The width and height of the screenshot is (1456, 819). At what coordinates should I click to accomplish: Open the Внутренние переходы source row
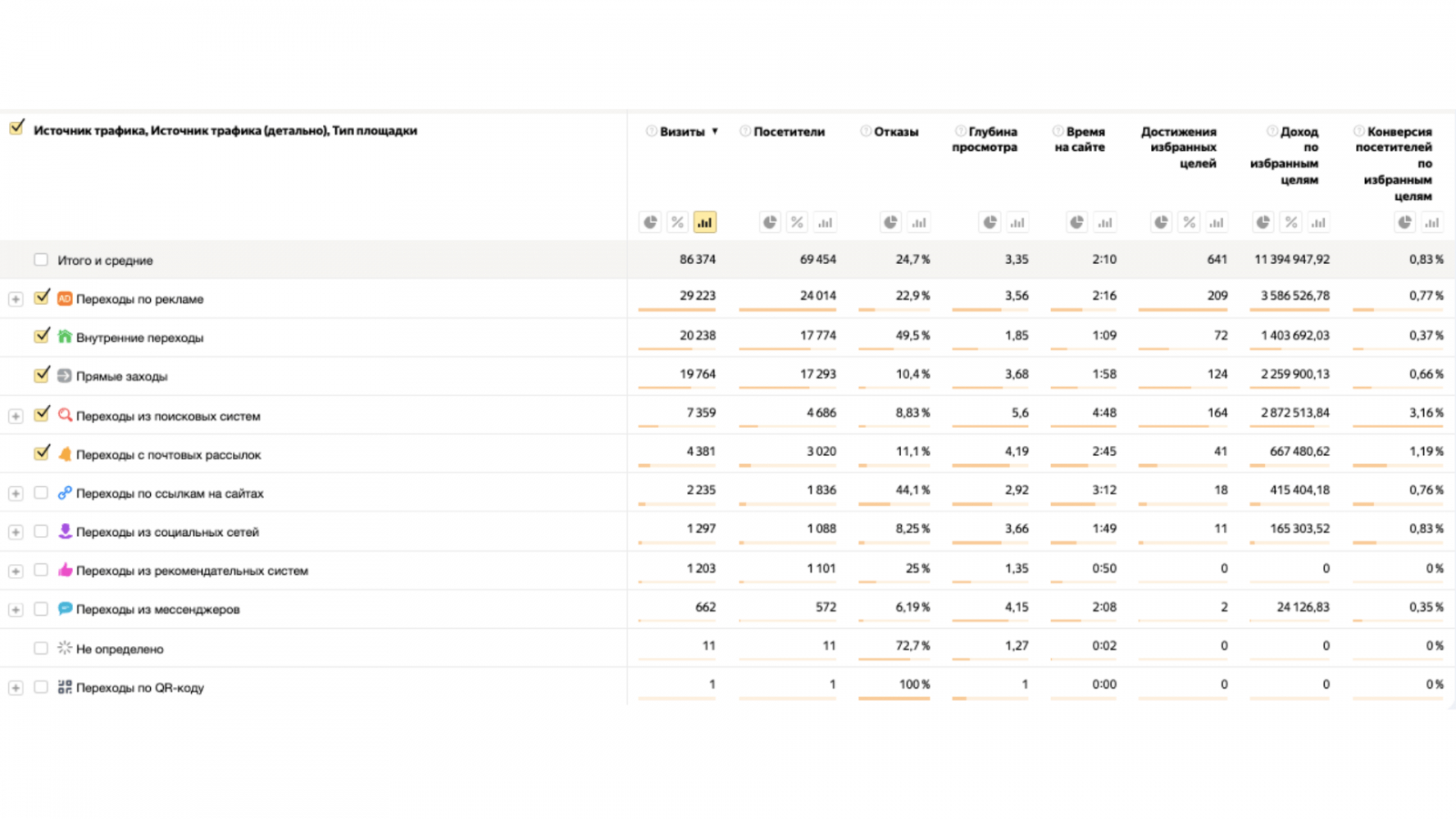[x=139, y=338]
